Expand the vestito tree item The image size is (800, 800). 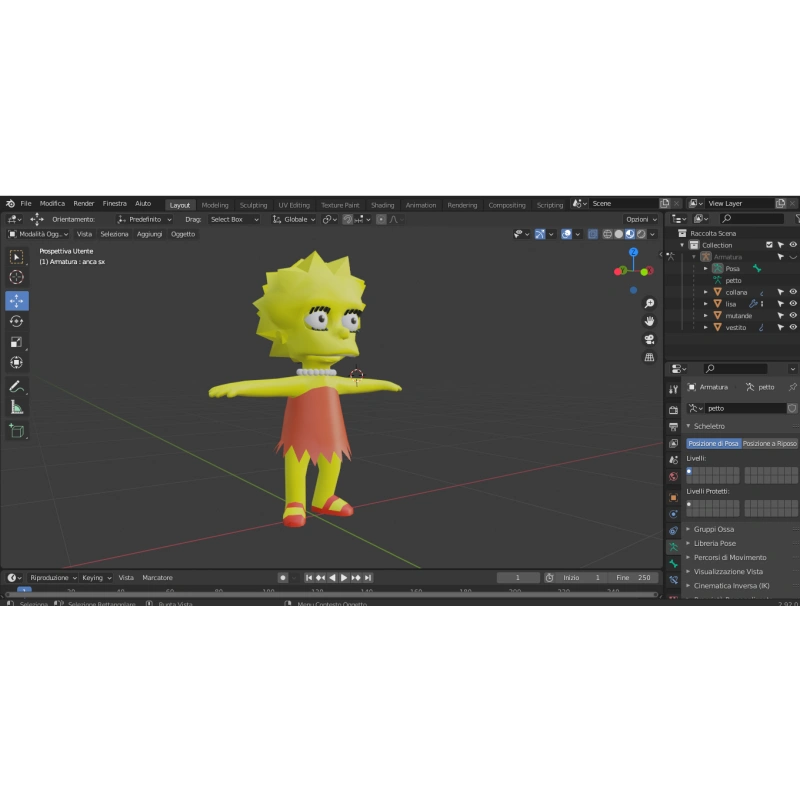[x=706, y=328]
